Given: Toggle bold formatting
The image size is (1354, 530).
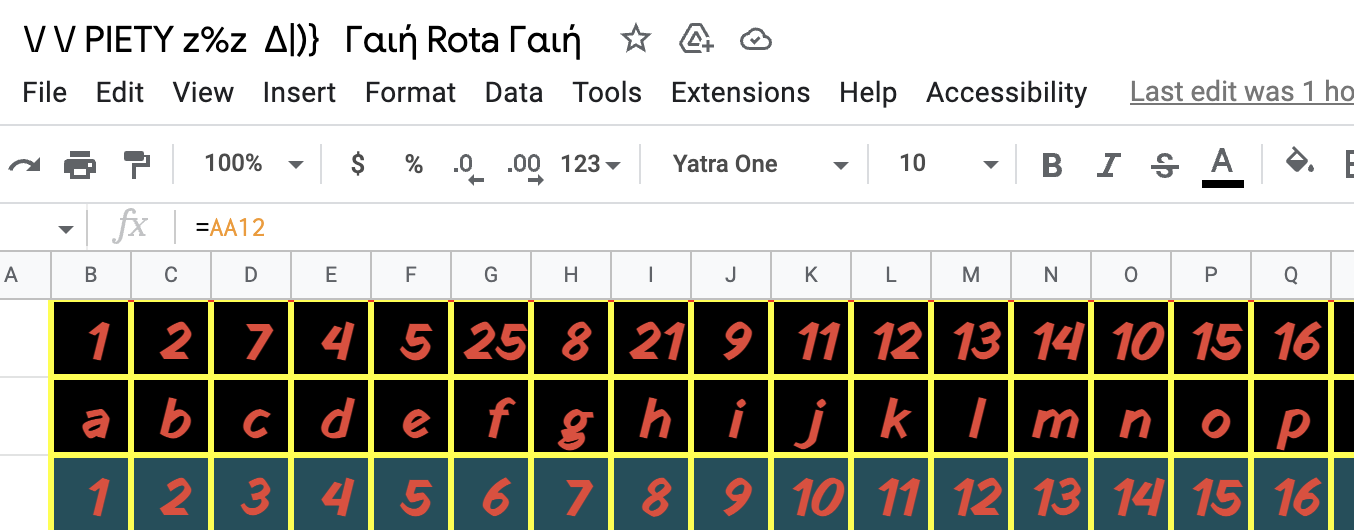Looking at the screenshot, I should 1051,164.
